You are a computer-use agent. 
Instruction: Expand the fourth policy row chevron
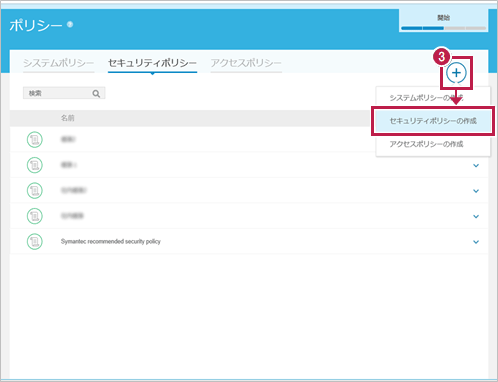[476, 216]
